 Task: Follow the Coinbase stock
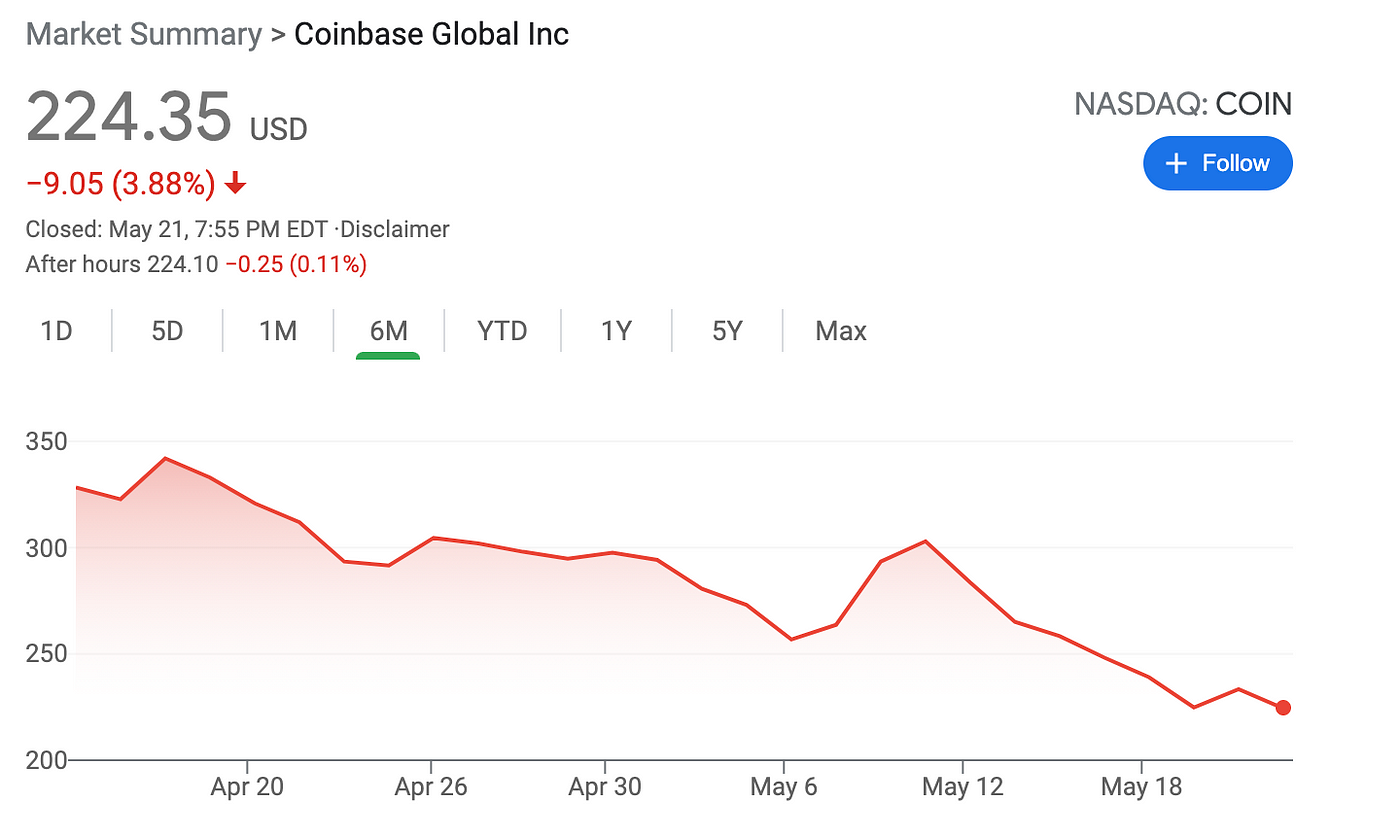[1218, 163]
